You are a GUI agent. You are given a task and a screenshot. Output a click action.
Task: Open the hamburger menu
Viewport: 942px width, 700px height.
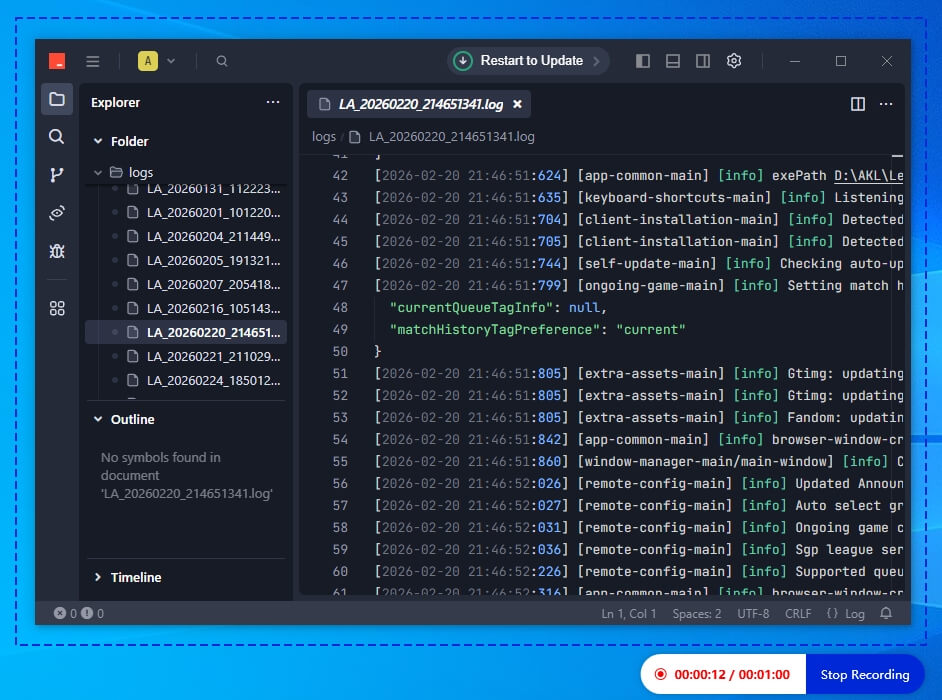[93, 61]
